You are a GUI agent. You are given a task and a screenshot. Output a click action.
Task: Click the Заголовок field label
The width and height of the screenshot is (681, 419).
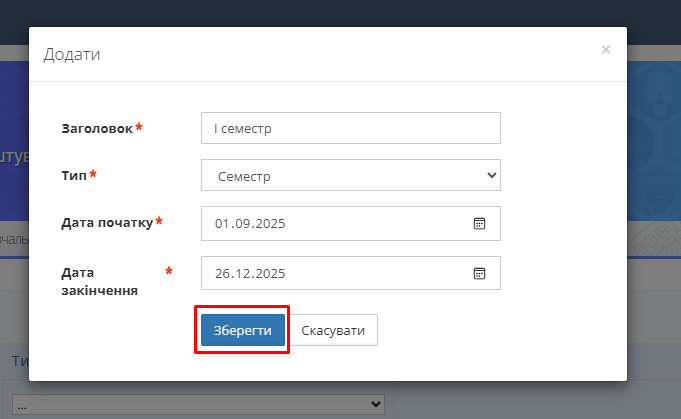click(x=97, y=128)
